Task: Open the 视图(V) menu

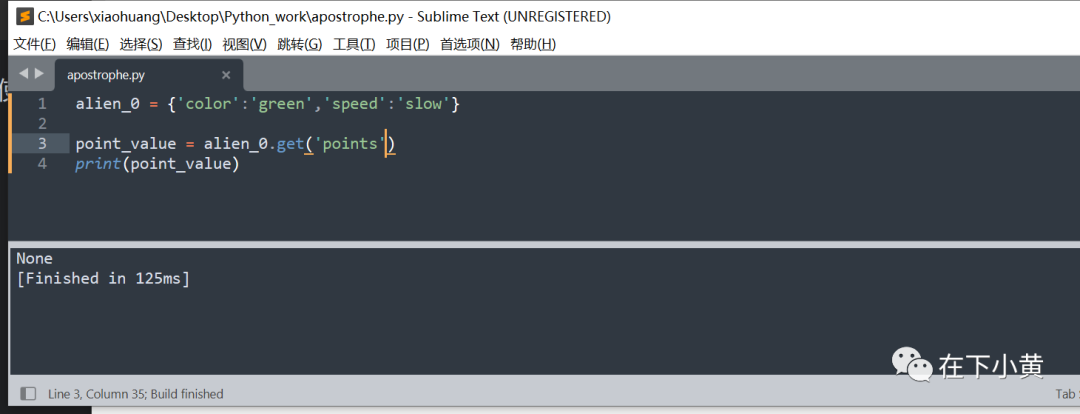Action: click(245, 44)
